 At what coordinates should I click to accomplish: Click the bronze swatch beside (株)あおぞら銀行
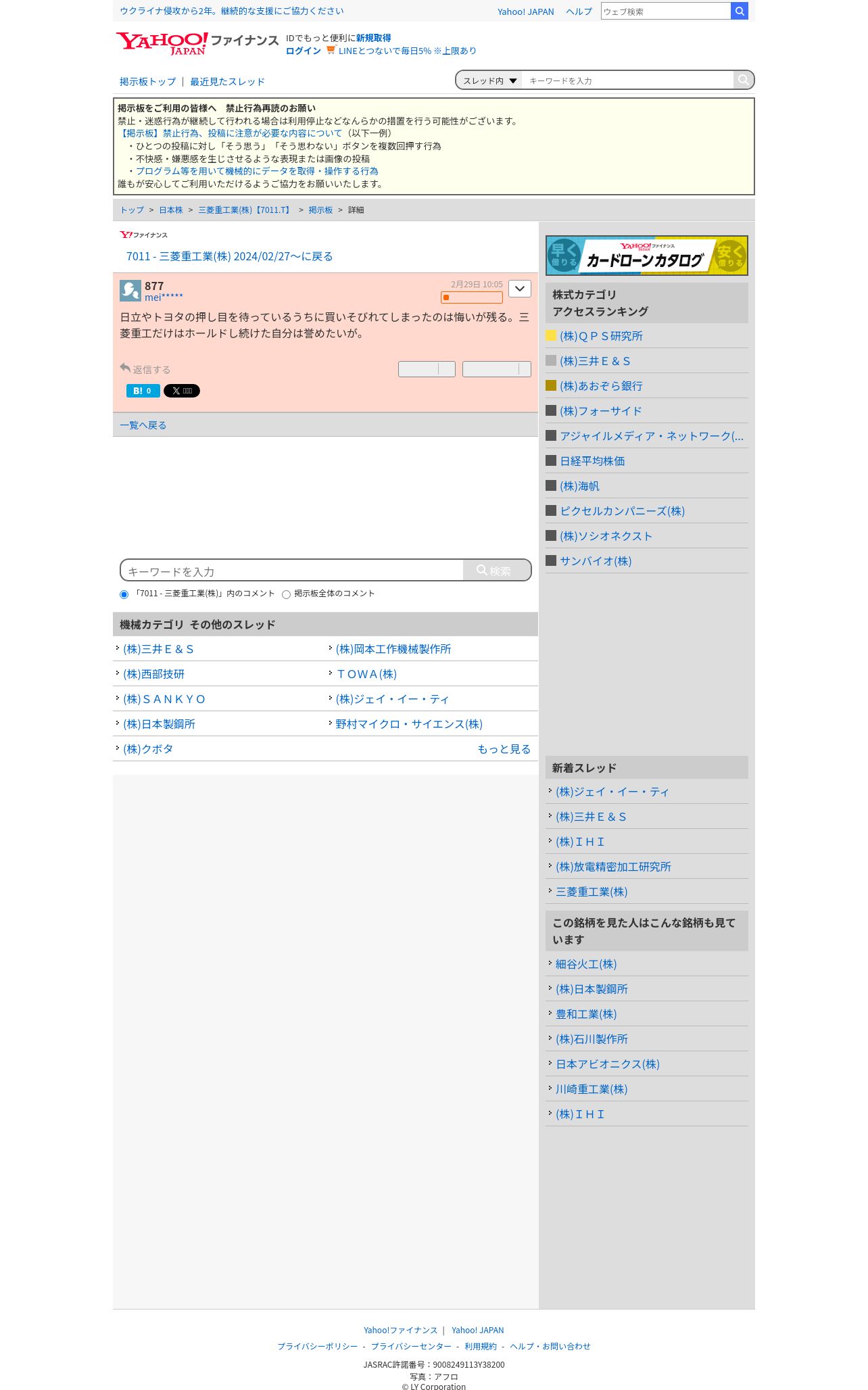(551, 385)
